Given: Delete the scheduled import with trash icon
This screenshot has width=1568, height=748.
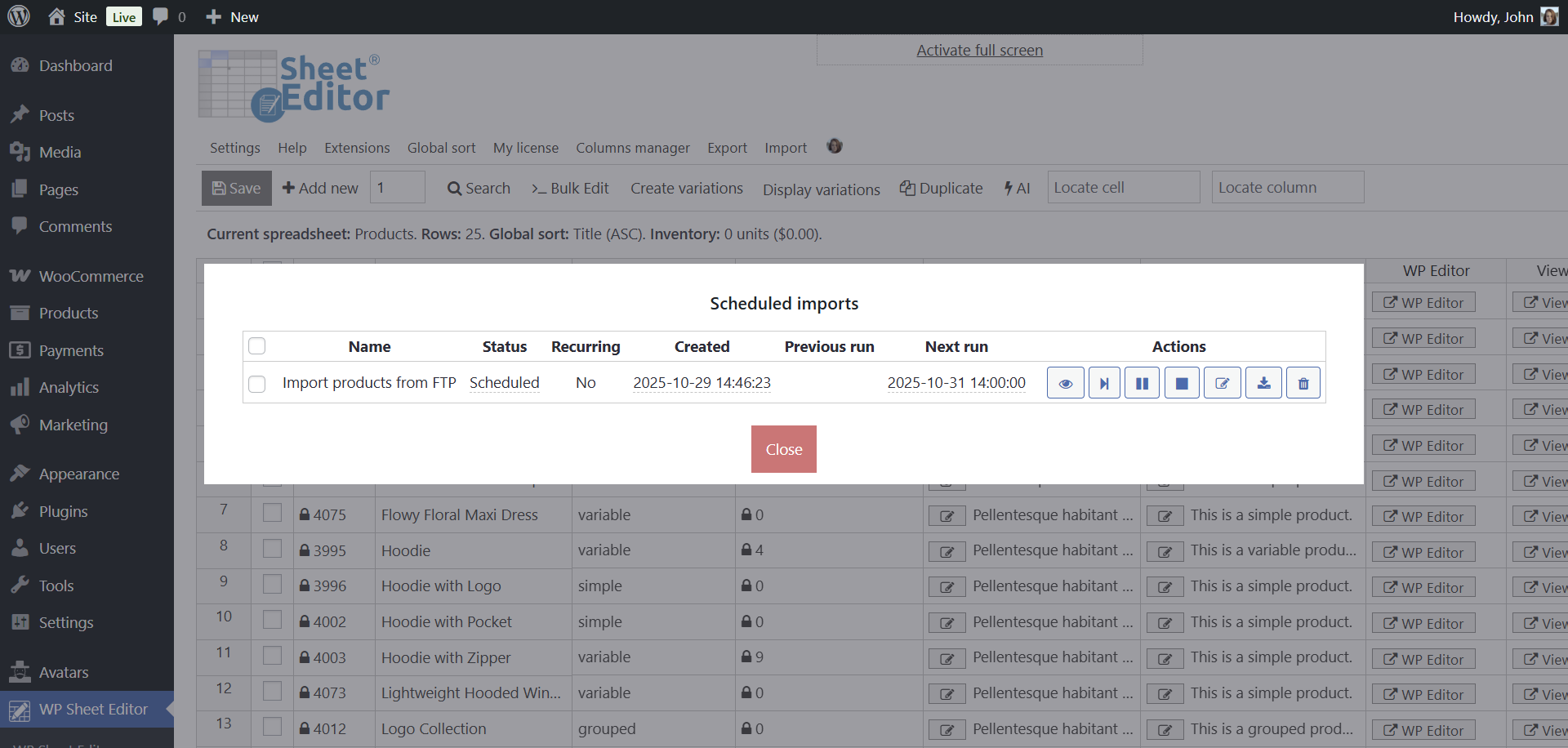Looking at the screenshot, I should (x=1303, y=383).
